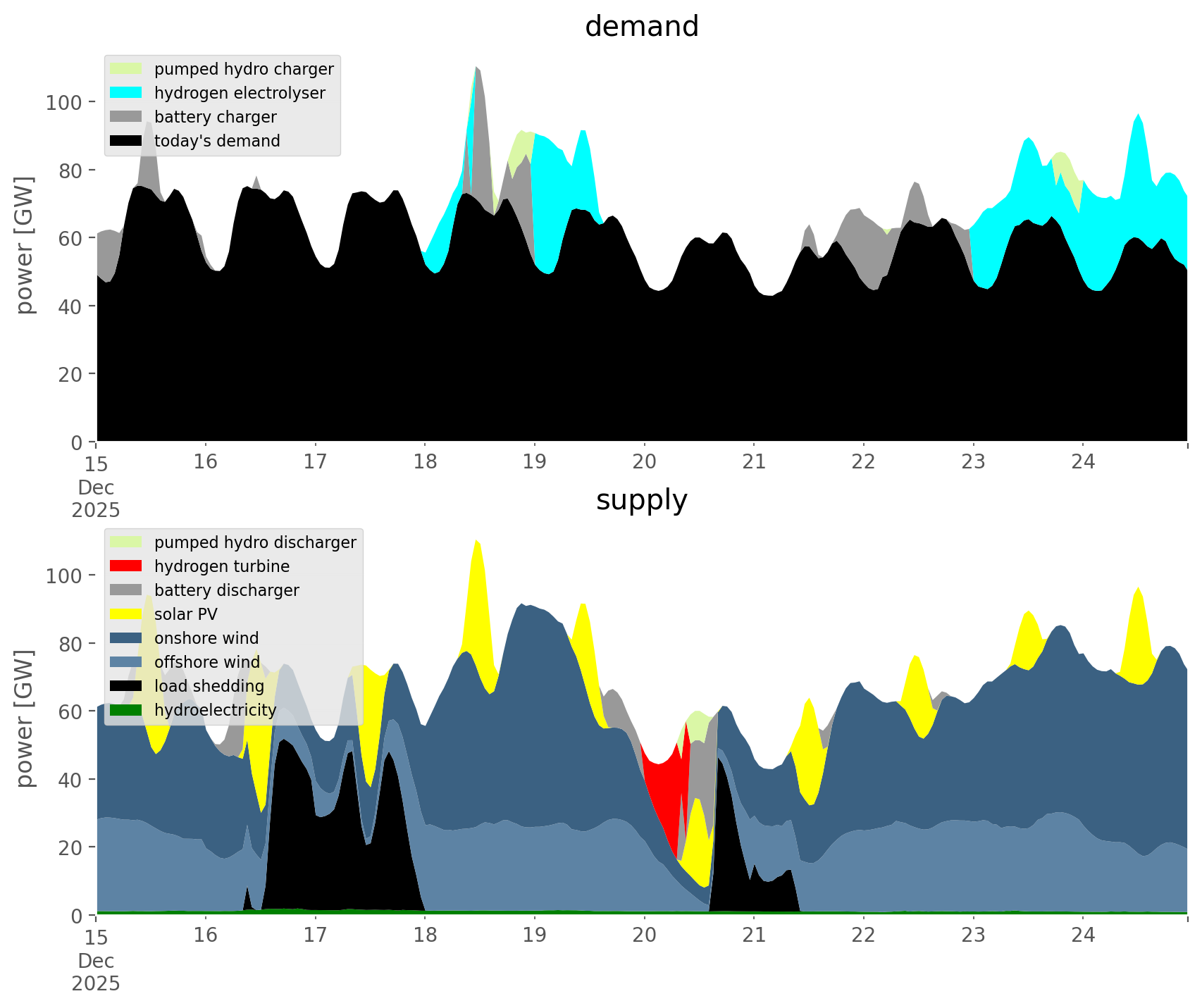
Task: Select the "pumped hydro discharger" legend label
Action: [255, 542]
